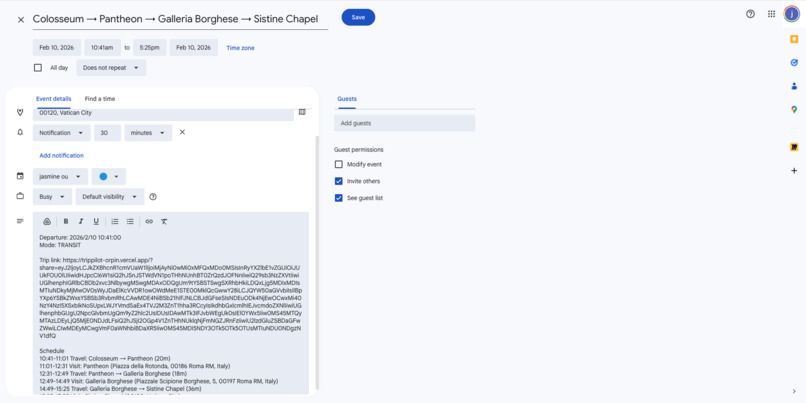Apply bold formatting in description

[66, 222]
